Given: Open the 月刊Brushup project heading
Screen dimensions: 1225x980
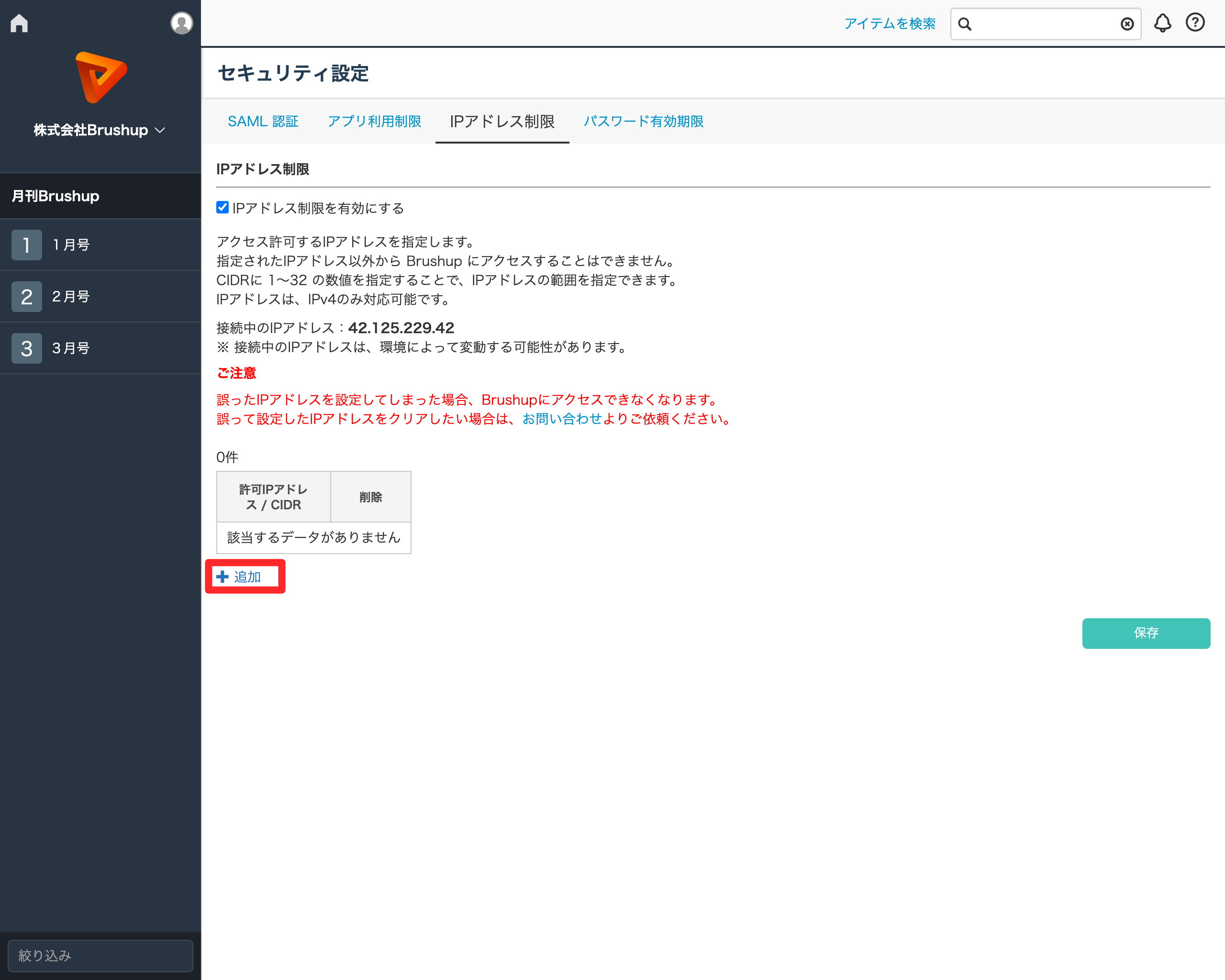Looking at the screenshot, I should [100, 196].
